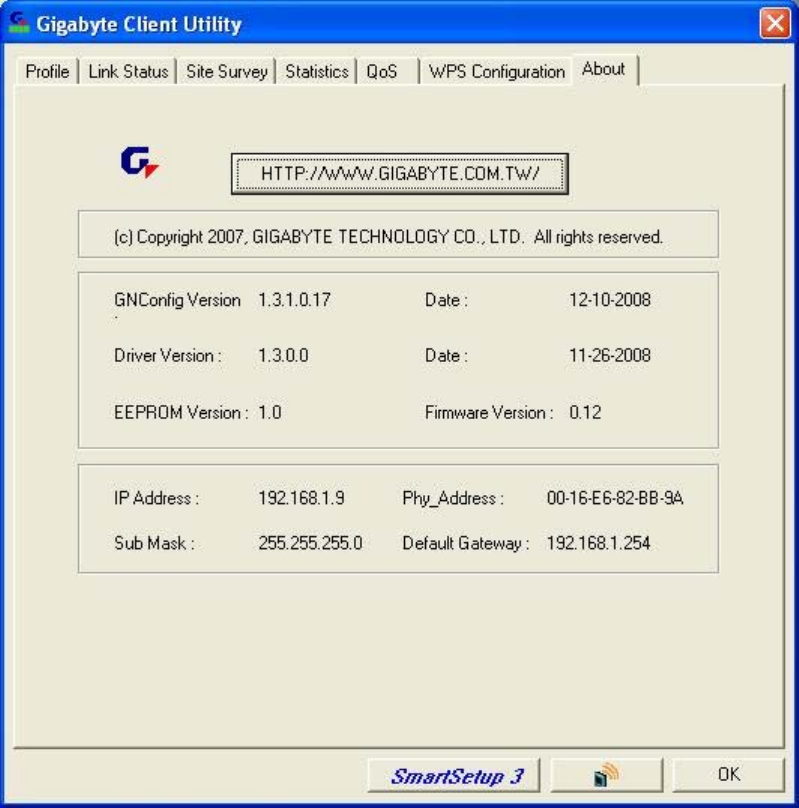Visit HTTP://WWW.GIGABYTE.COM.TW/ link button

[x=400, y=174]
